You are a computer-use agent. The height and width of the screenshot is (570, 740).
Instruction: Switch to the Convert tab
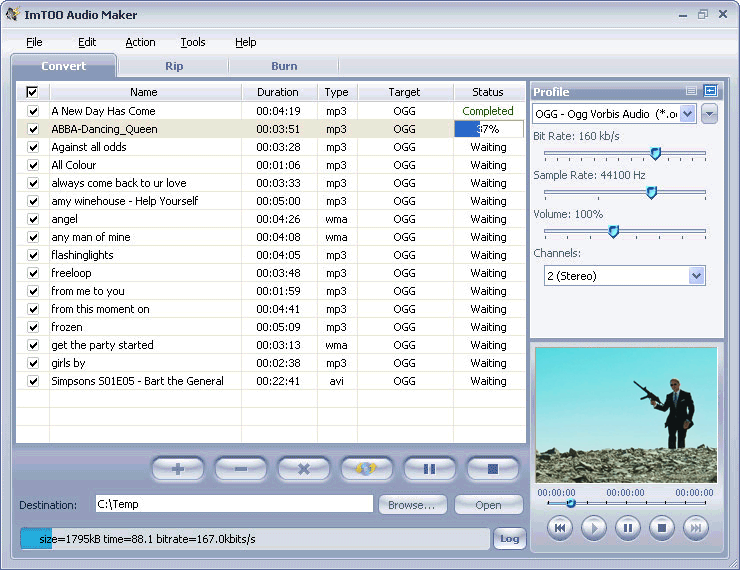pos(63,66)
